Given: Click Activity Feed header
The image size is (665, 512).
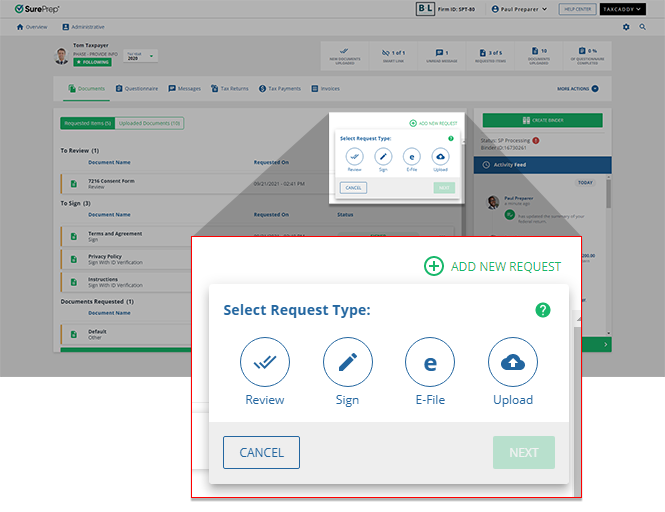Looking at the screenshot, I should [x=542, y=165].
